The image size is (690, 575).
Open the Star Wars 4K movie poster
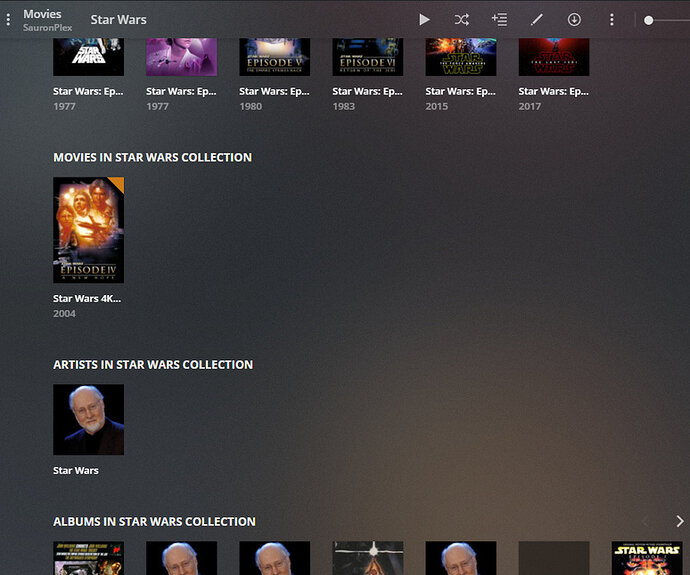pyautogui.click(x=88, y=230)
